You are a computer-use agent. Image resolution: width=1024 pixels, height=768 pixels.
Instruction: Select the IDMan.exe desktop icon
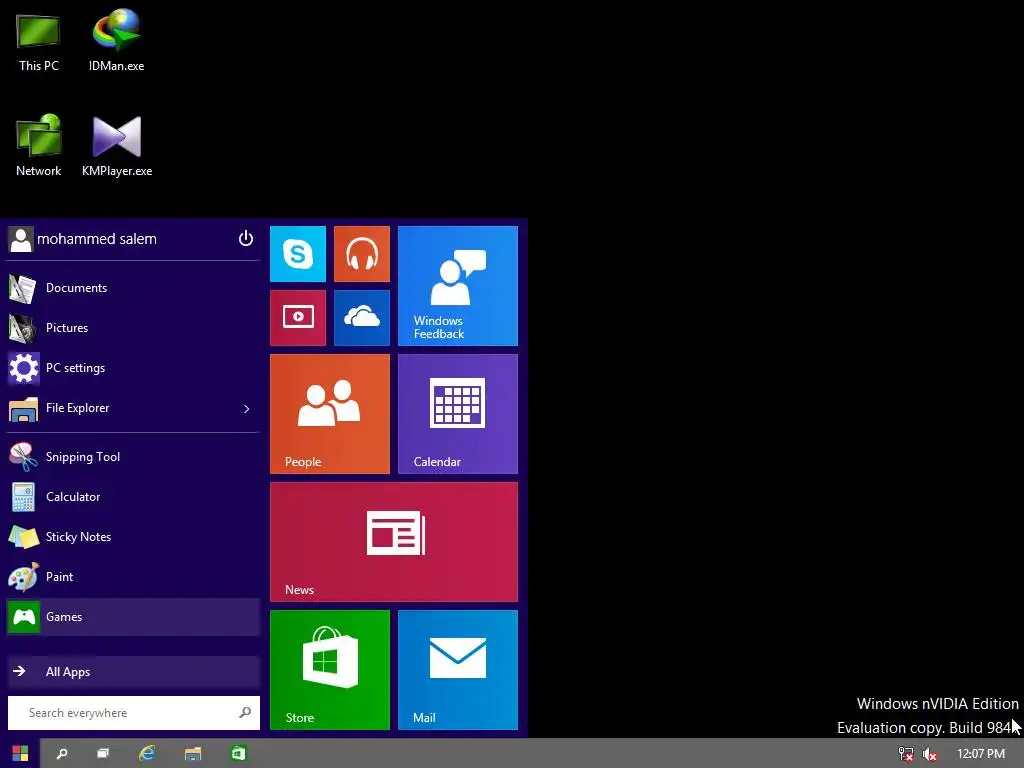click(116, 40)
